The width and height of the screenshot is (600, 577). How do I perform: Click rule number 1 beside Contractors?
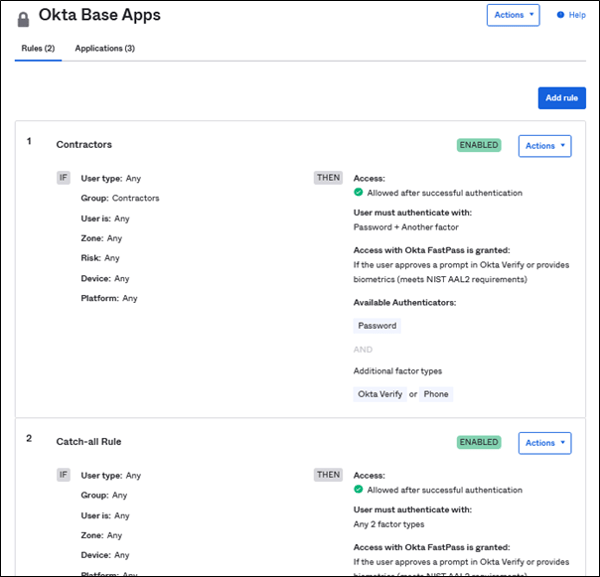29,141
